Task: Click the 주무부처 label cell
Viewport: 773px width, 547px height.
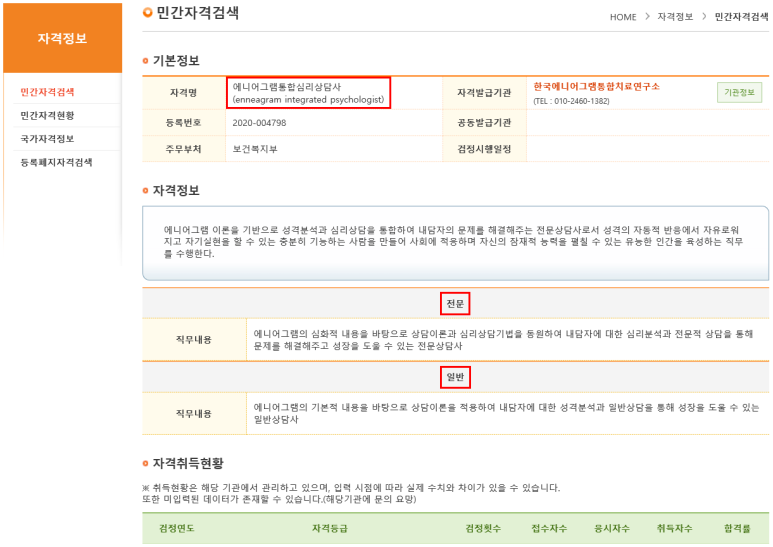Action: pos(184,149)
